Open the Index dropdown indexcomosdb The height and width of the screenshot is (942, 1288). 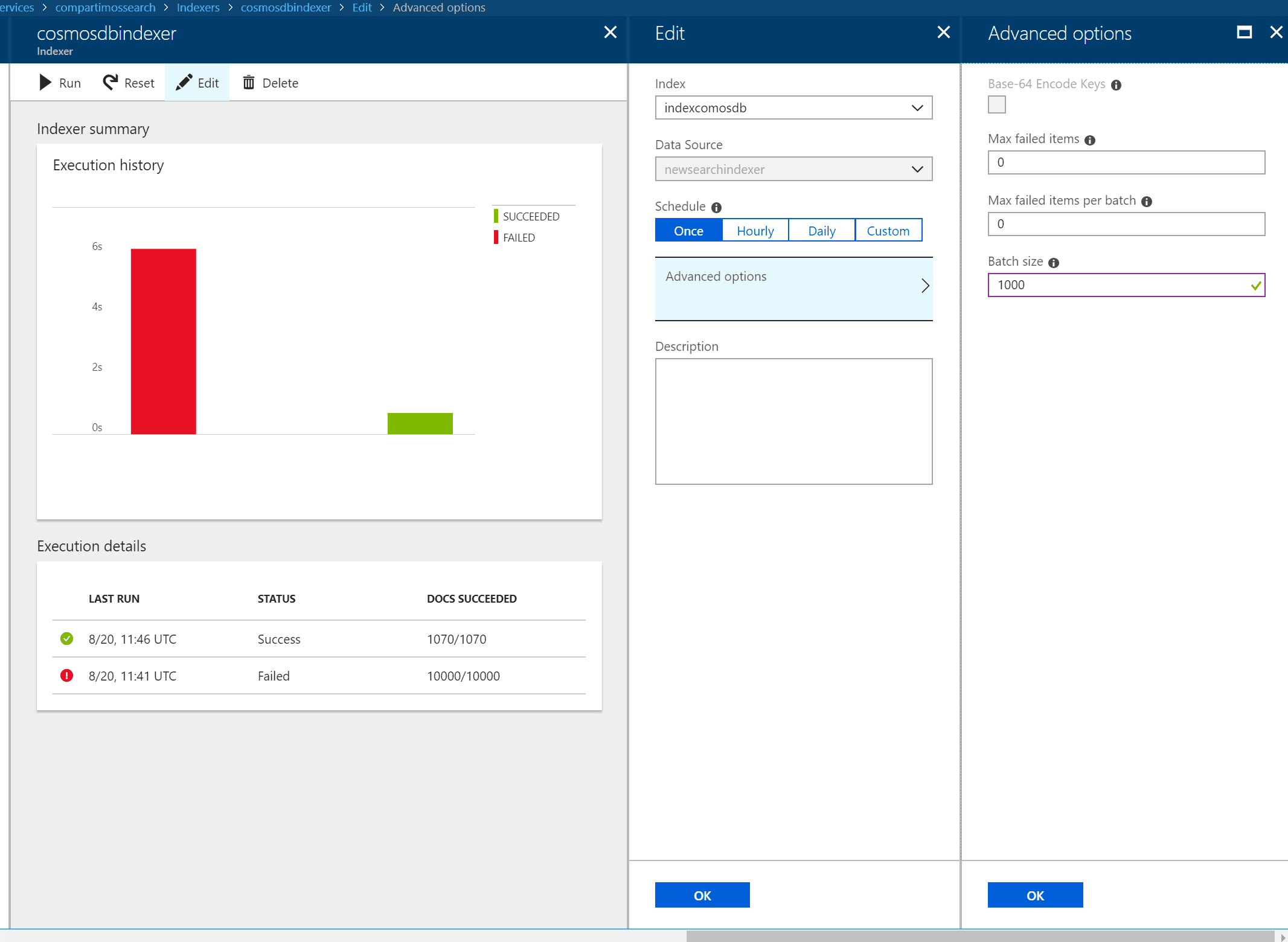(x=793, y=107)
